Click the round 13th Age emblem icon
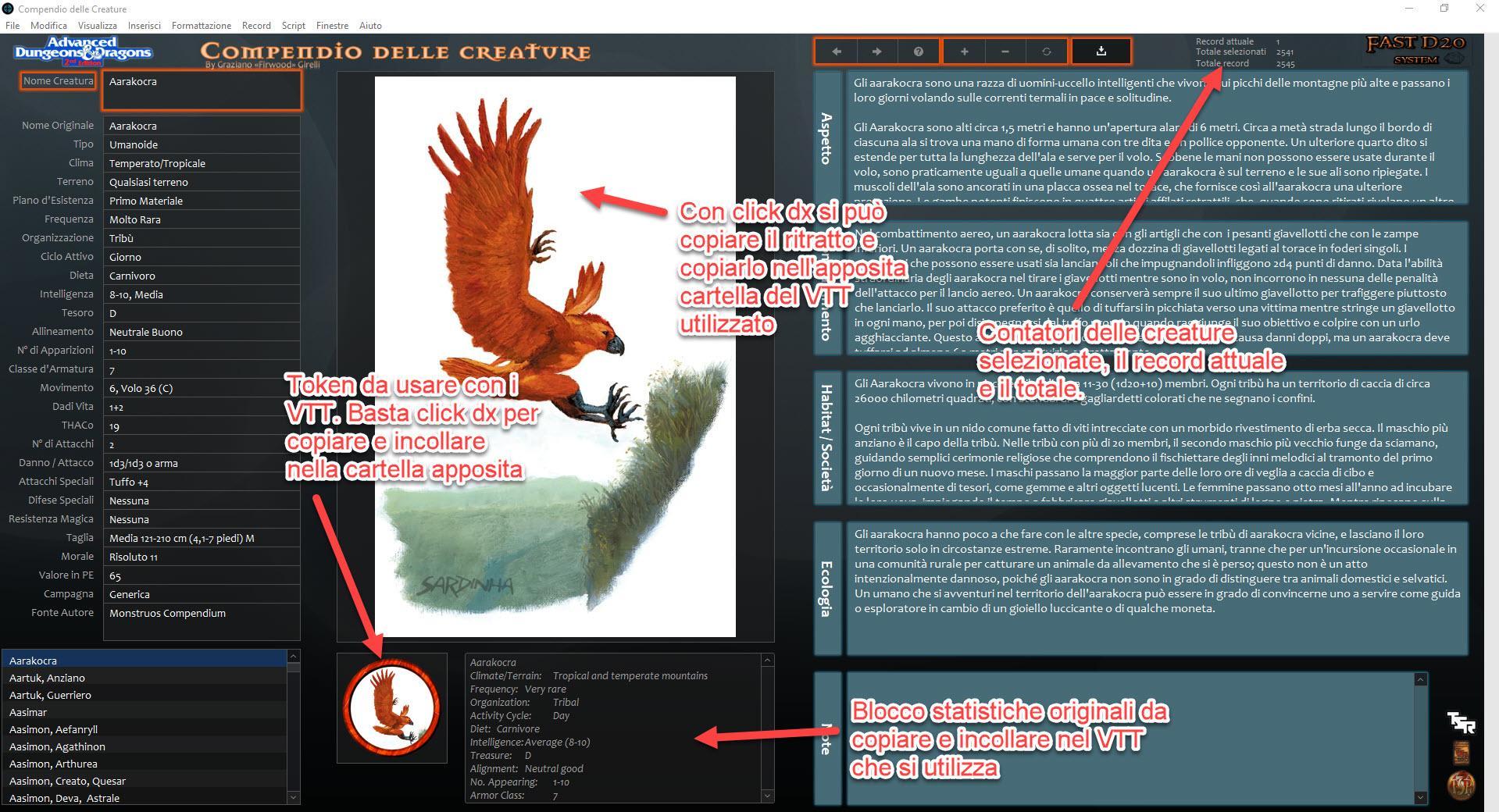This screenshot has height=812, width=1499. [1461, 785]
